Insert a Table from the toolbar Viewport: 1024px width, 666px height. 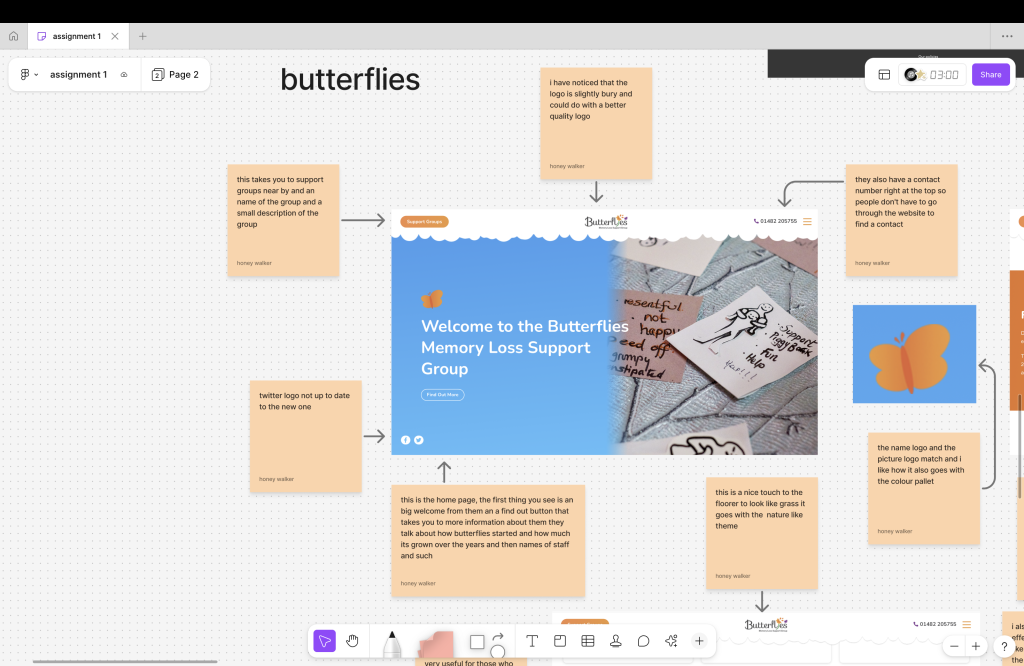click(x=588, y=641)
